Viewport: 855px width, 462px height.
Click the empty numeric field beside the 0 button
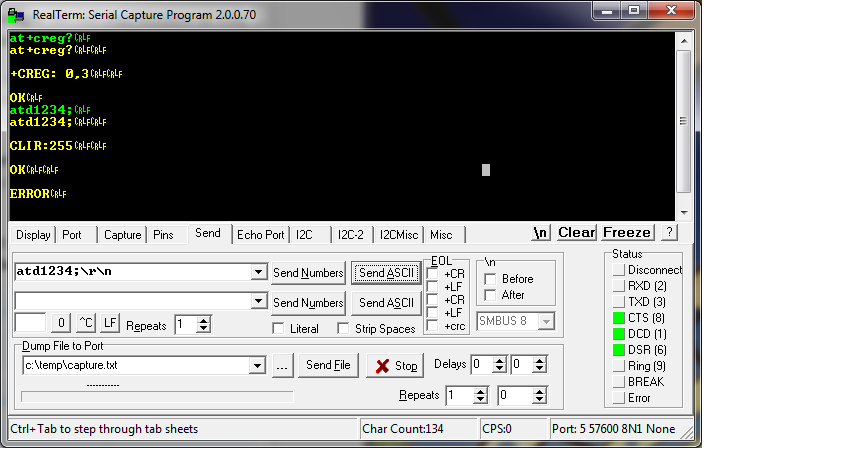[x=29, y=323]
